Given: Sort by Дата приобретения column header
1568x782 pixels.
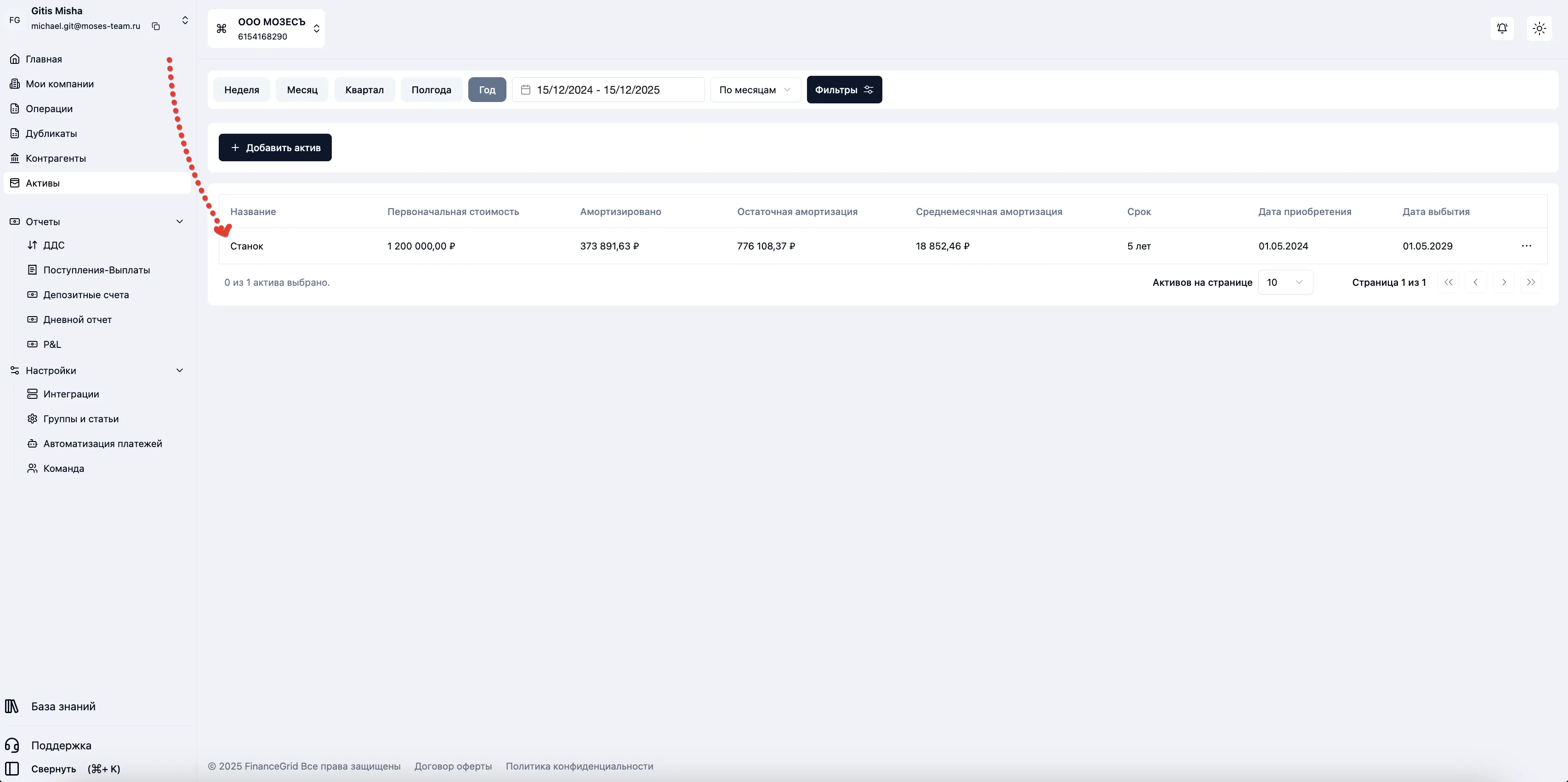Looking at the screenshot, I should (1304, 212).
